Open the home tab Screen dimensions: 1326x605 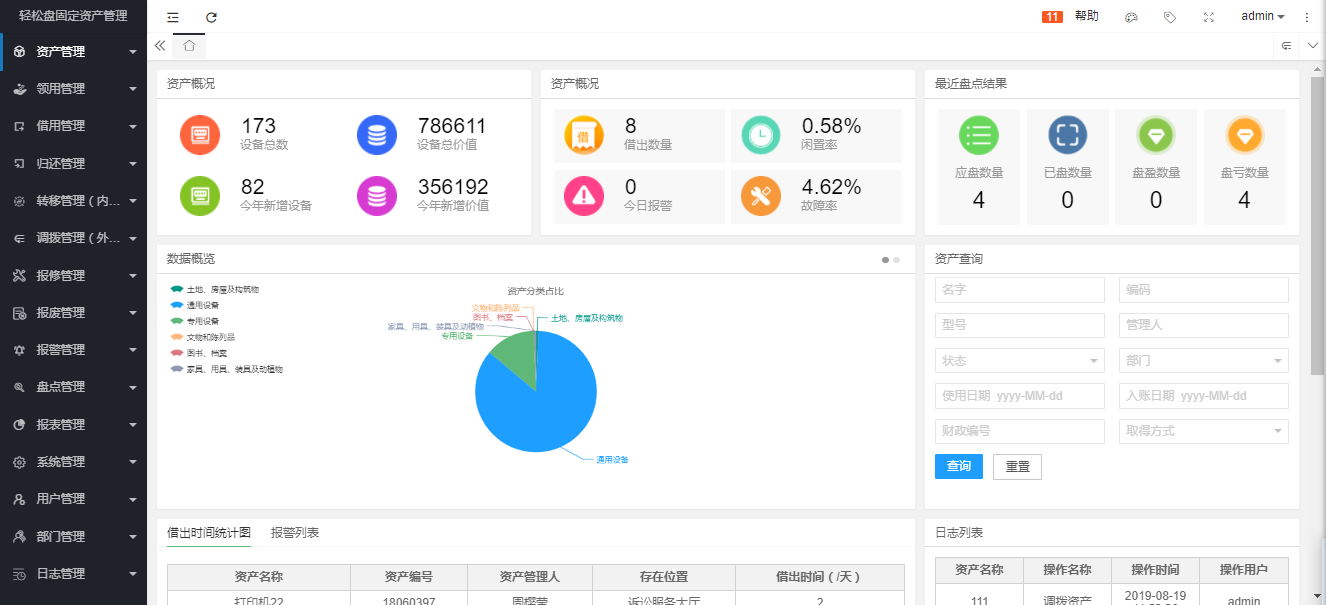(x=189, y=46)
